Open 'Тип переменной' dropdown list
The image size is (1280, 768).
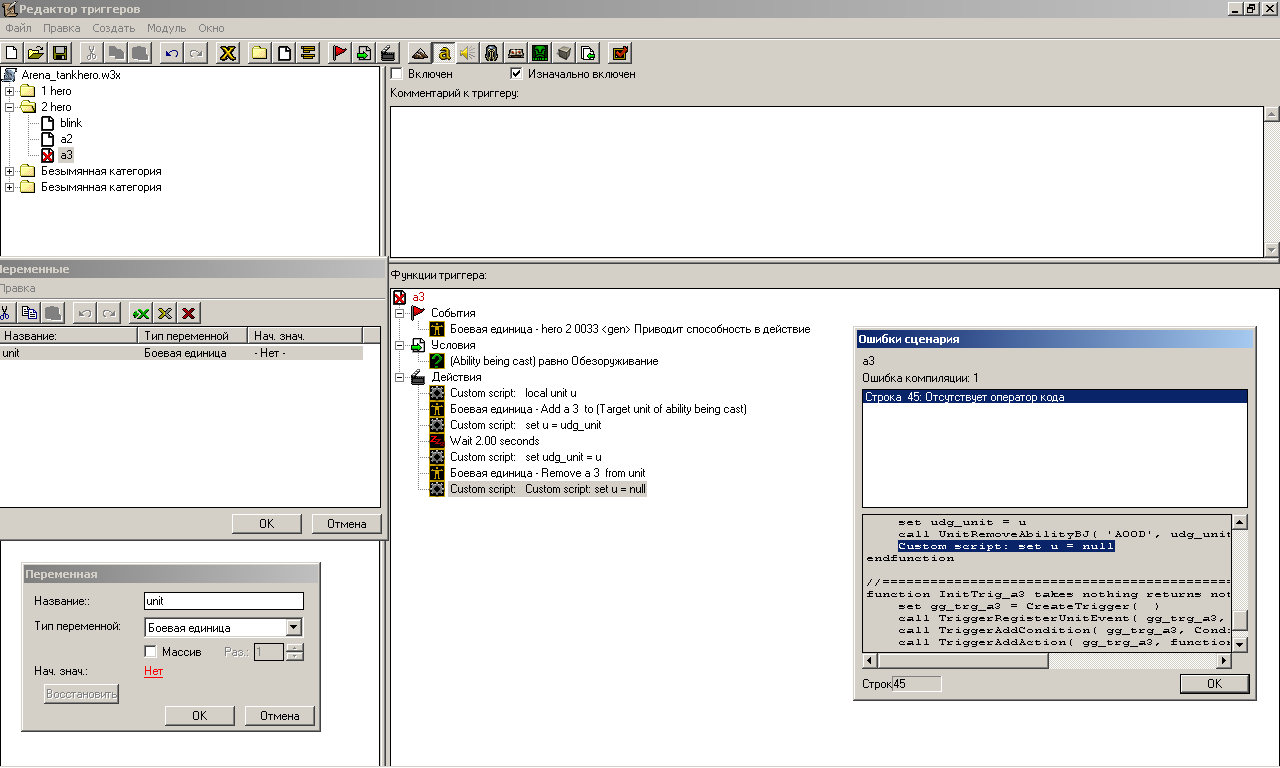293,628
